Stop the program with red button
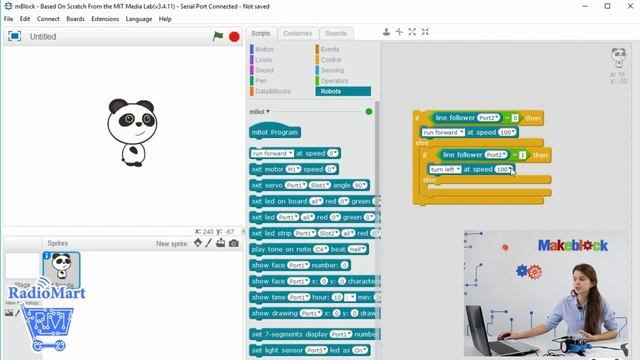The image size is (640, 360). [234, 37]
